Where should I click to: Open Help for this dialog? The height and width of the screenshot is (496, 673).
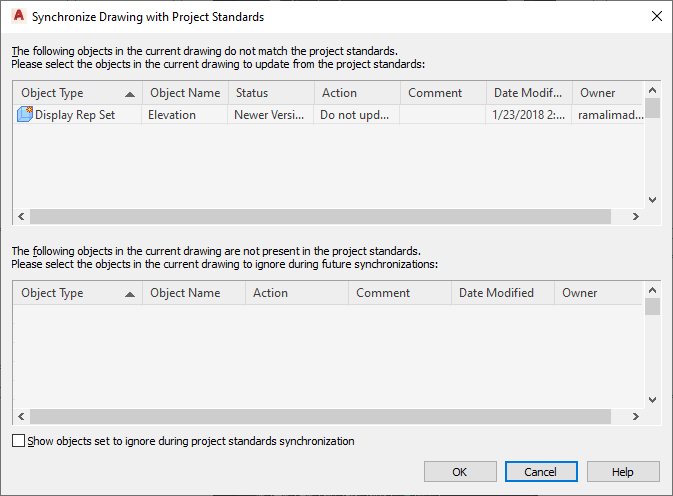point(623,472)
